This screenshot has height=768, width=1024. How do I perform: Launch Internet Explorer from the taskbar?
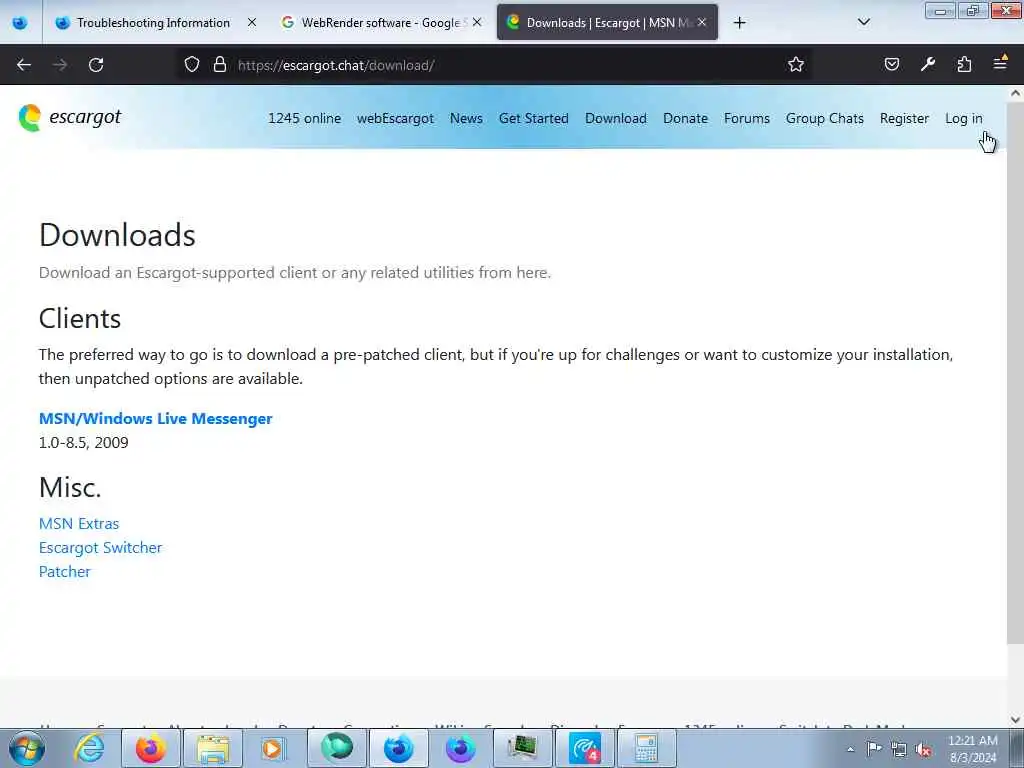(89, 748)
